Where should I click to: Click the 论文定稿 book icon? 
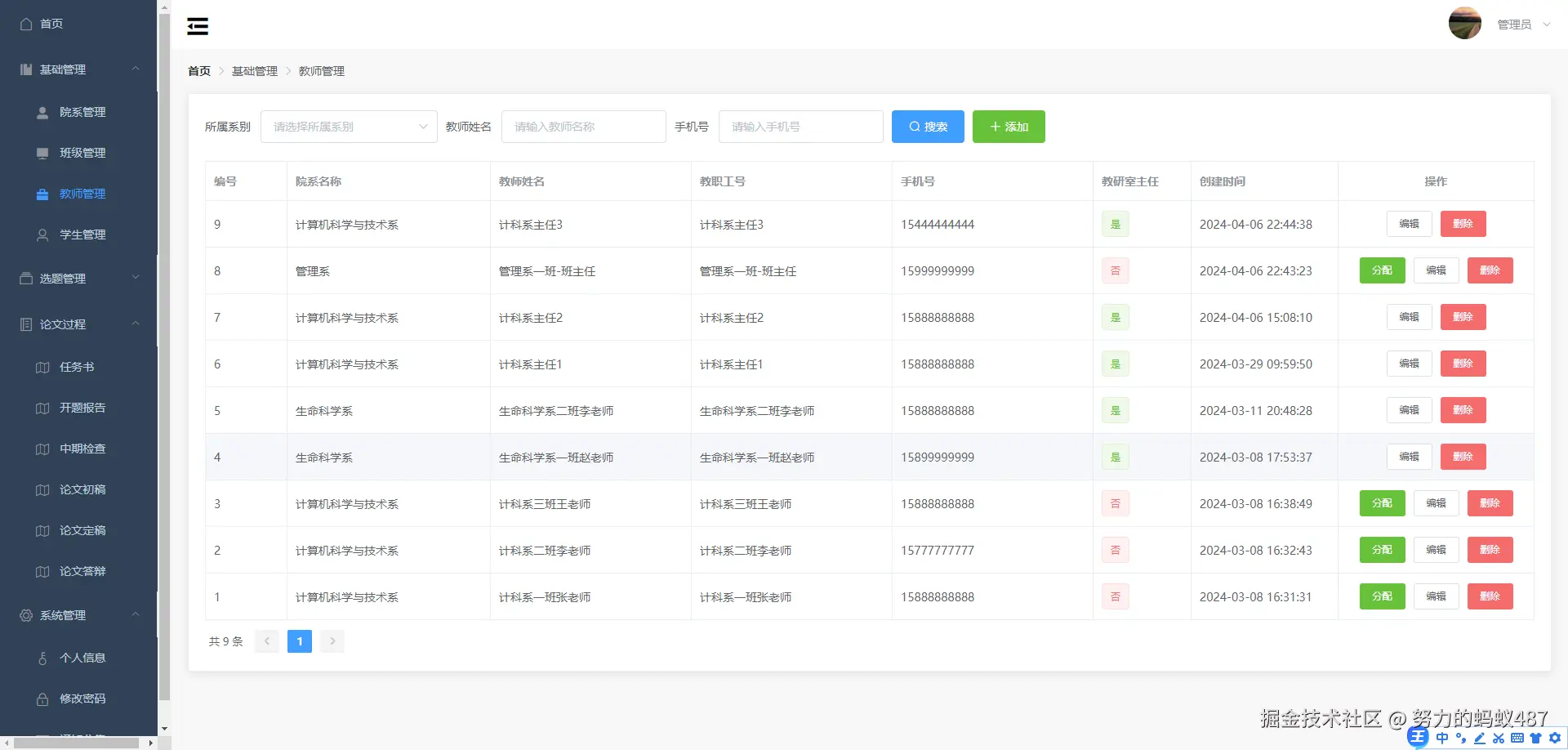42,530
